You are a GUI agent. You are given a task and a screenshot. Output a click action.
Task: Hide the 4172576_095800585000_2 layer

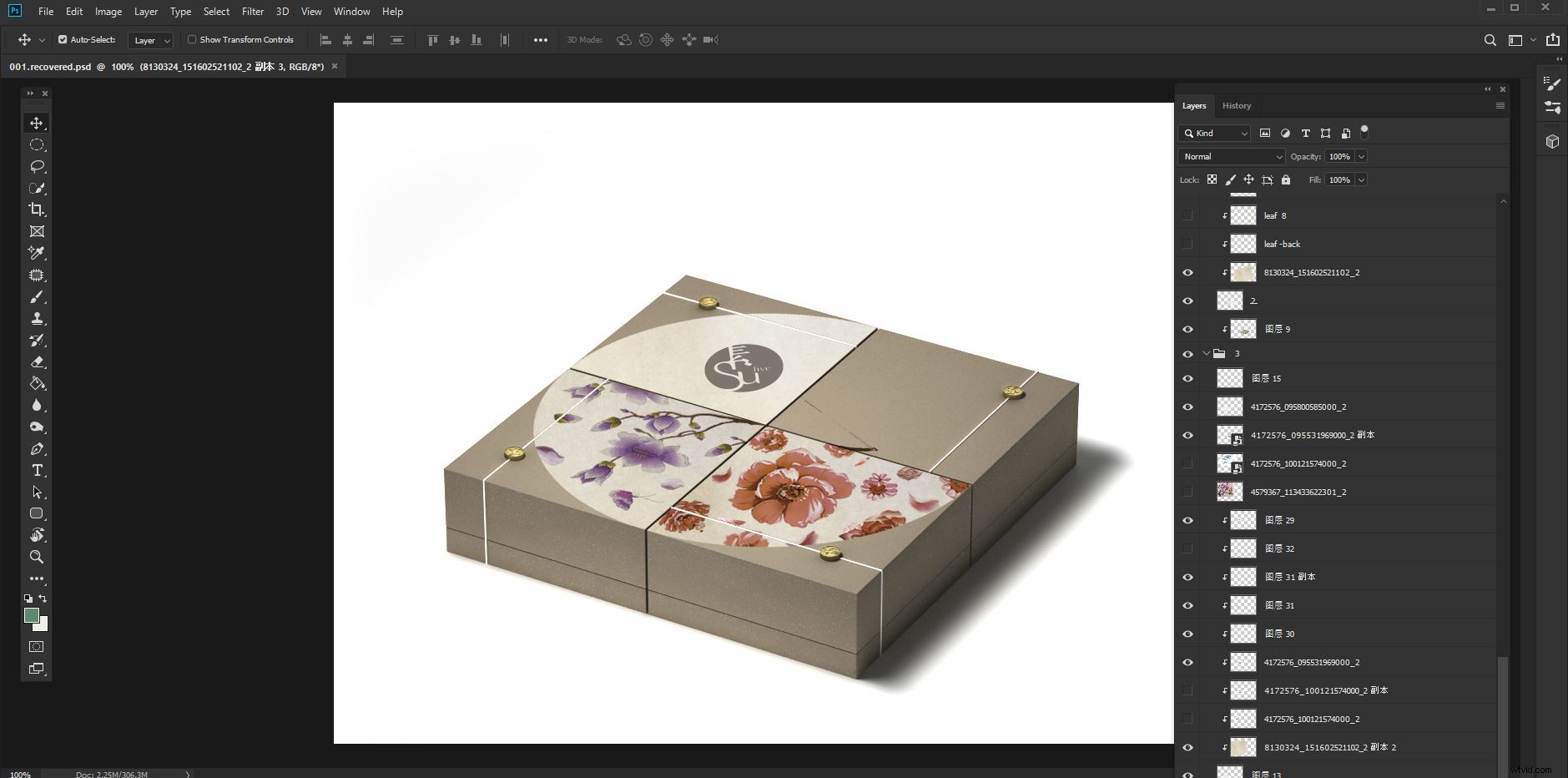(1188, 407)
